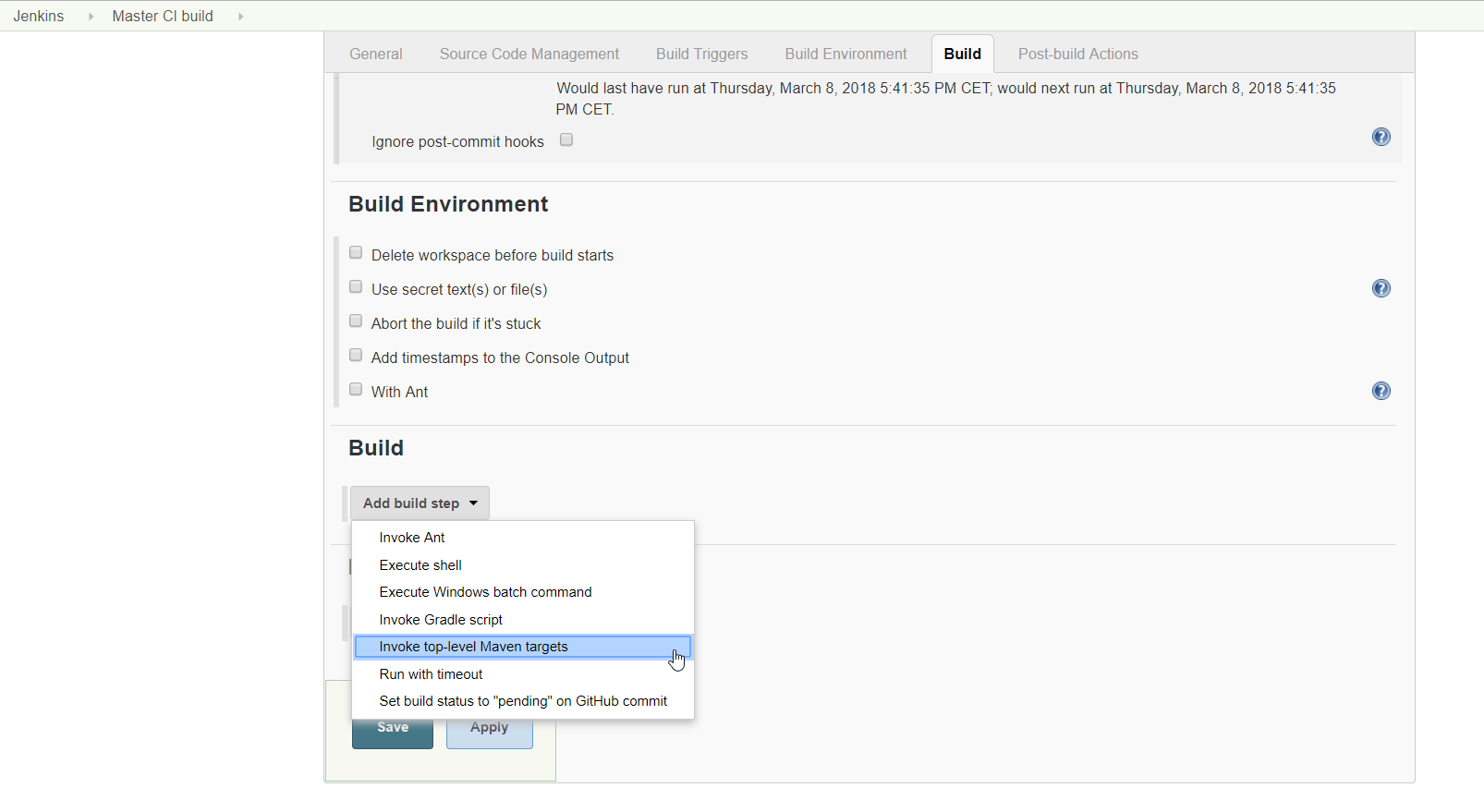The image size is (1484, 812).
Task: Toggle the Add build step dropdown
Action: [x=420, y=503]
